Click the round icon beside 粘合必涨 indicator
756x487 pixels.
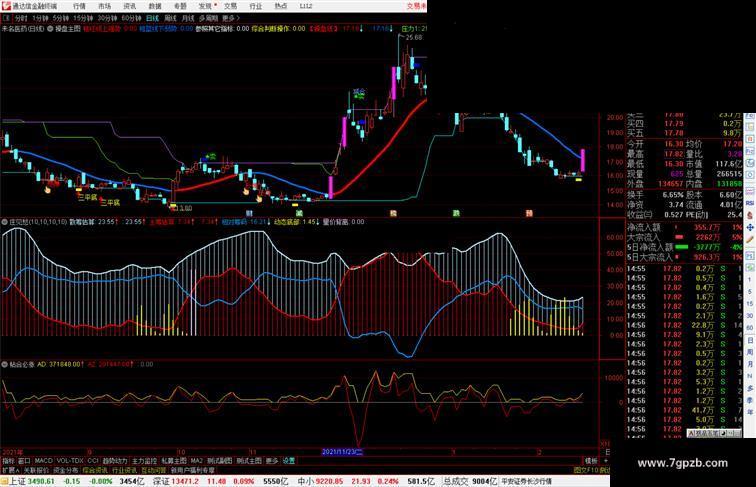[5, 365]
